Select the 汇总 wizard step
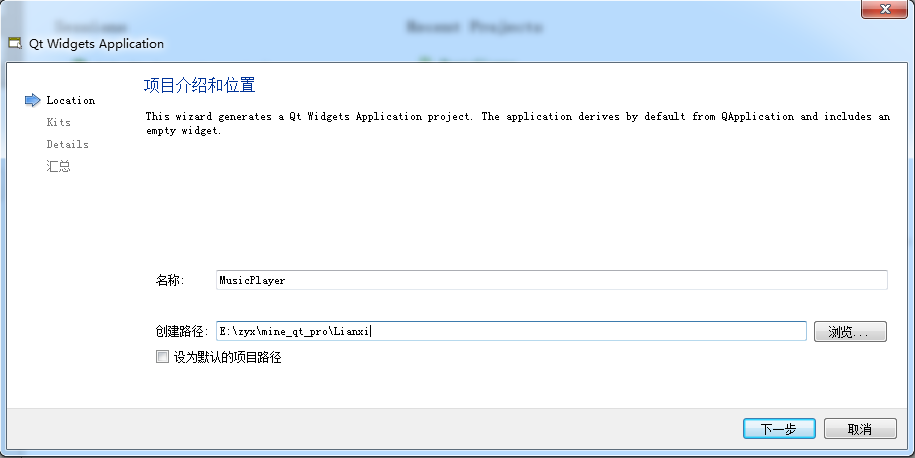This screenshot has width=915, height=458. [x=58, y=166]
